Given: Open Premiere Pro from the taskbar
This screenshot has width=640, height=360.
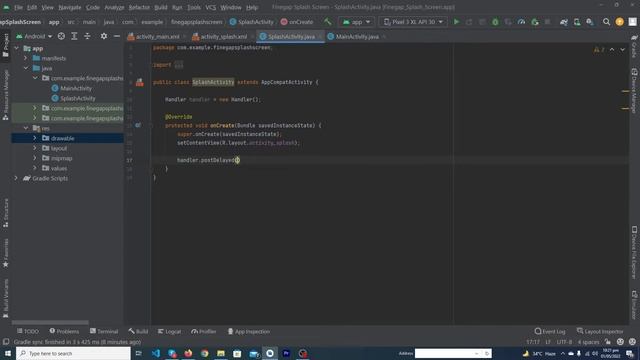Looking at the screenshot, I should [x=286, y=353].
